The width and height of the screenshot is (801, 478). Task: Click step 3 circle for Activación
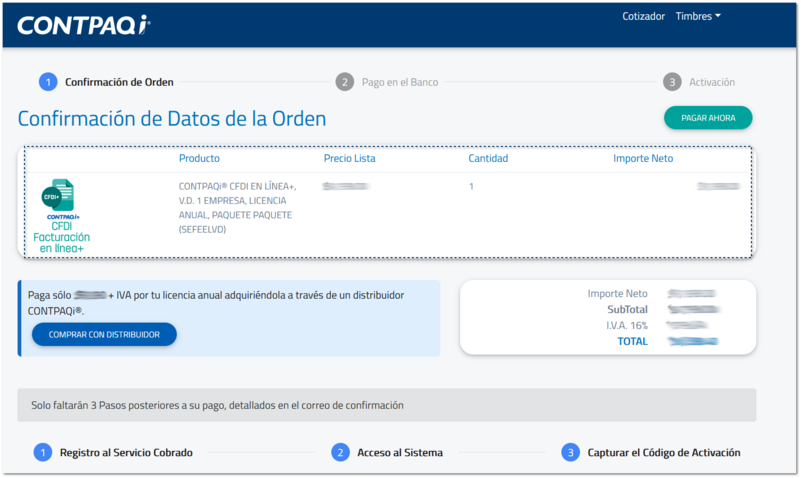coord(672,82)
